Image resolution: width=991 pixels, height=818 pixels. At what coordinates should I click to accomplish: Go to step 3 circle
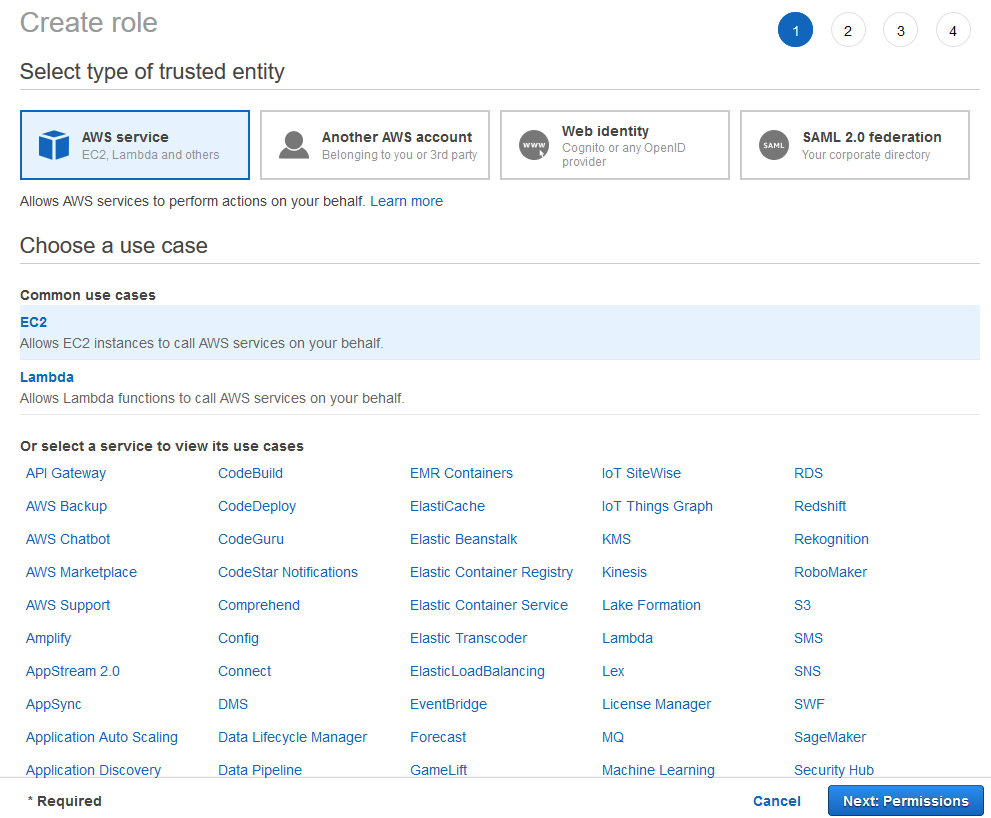pyautogui.click(x=901, y=30)
